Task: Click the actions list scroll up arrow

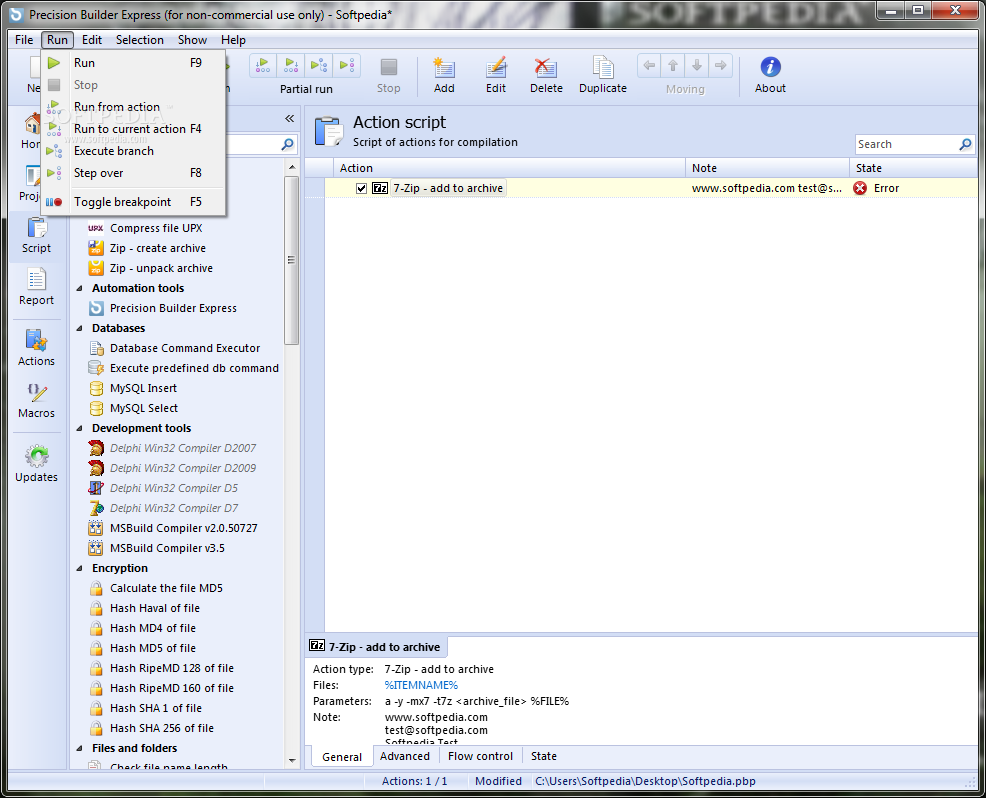Action: pos(292,167)
